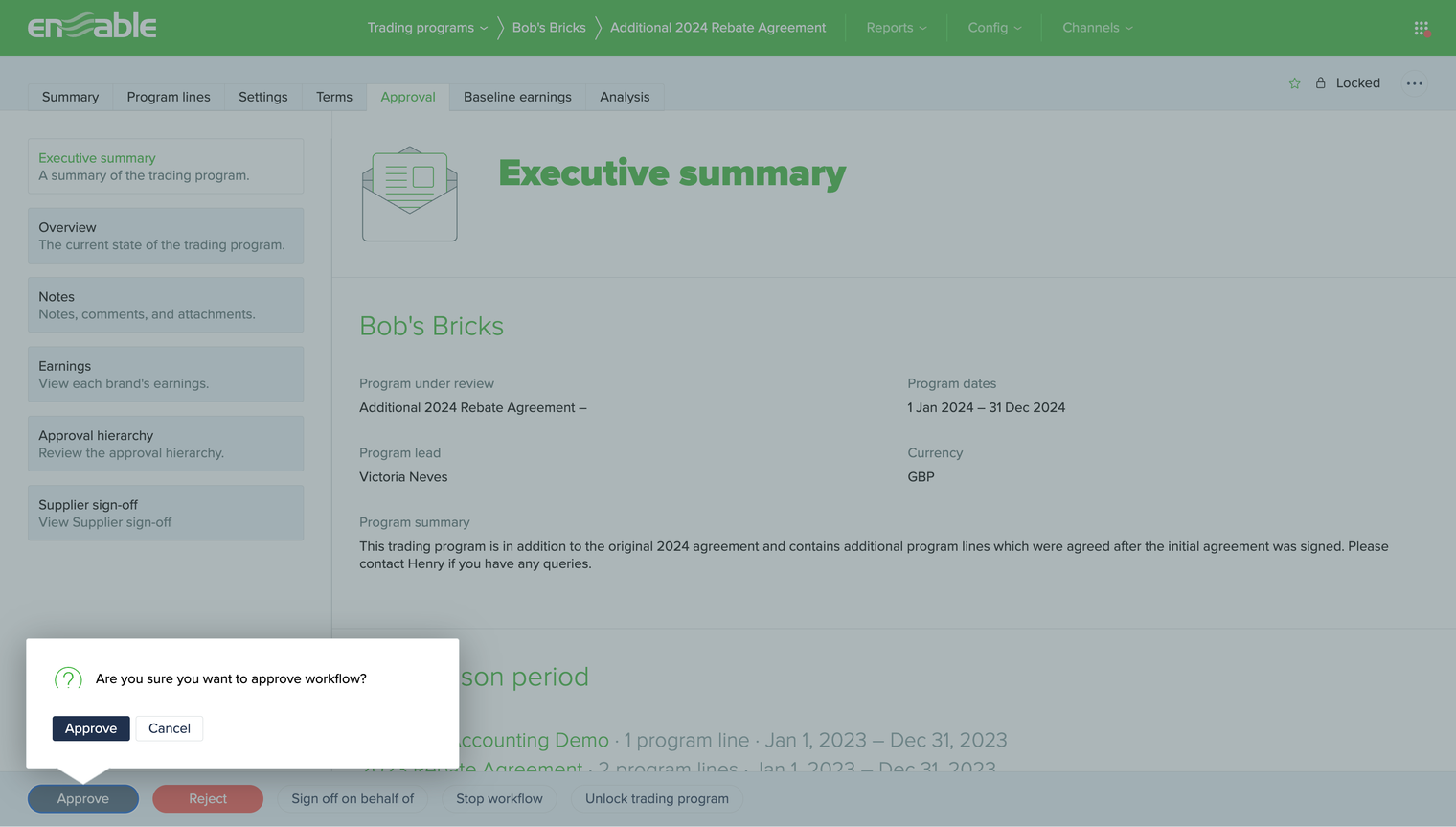Click the bottom bar Approve button

[x=83, y=798]
